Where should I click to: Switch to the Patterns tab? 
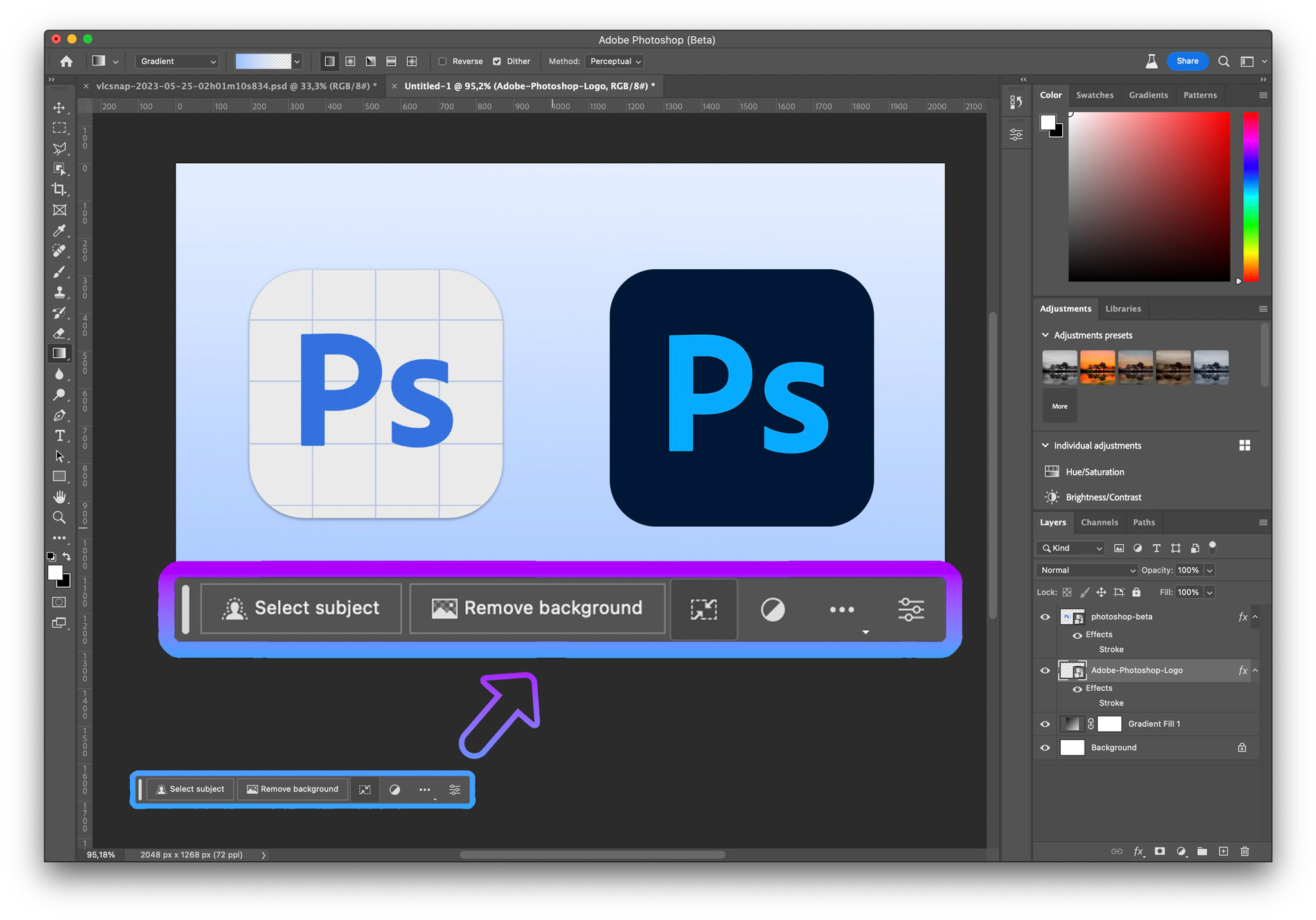pyautogui.click(x=1200, y=95)
